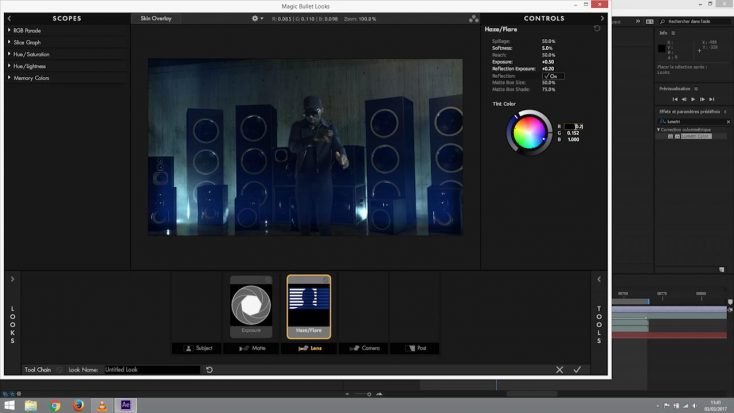The image size is (734, 413).
Task: Click the Tint Color R value field
Action: click(x=574, y=126)
